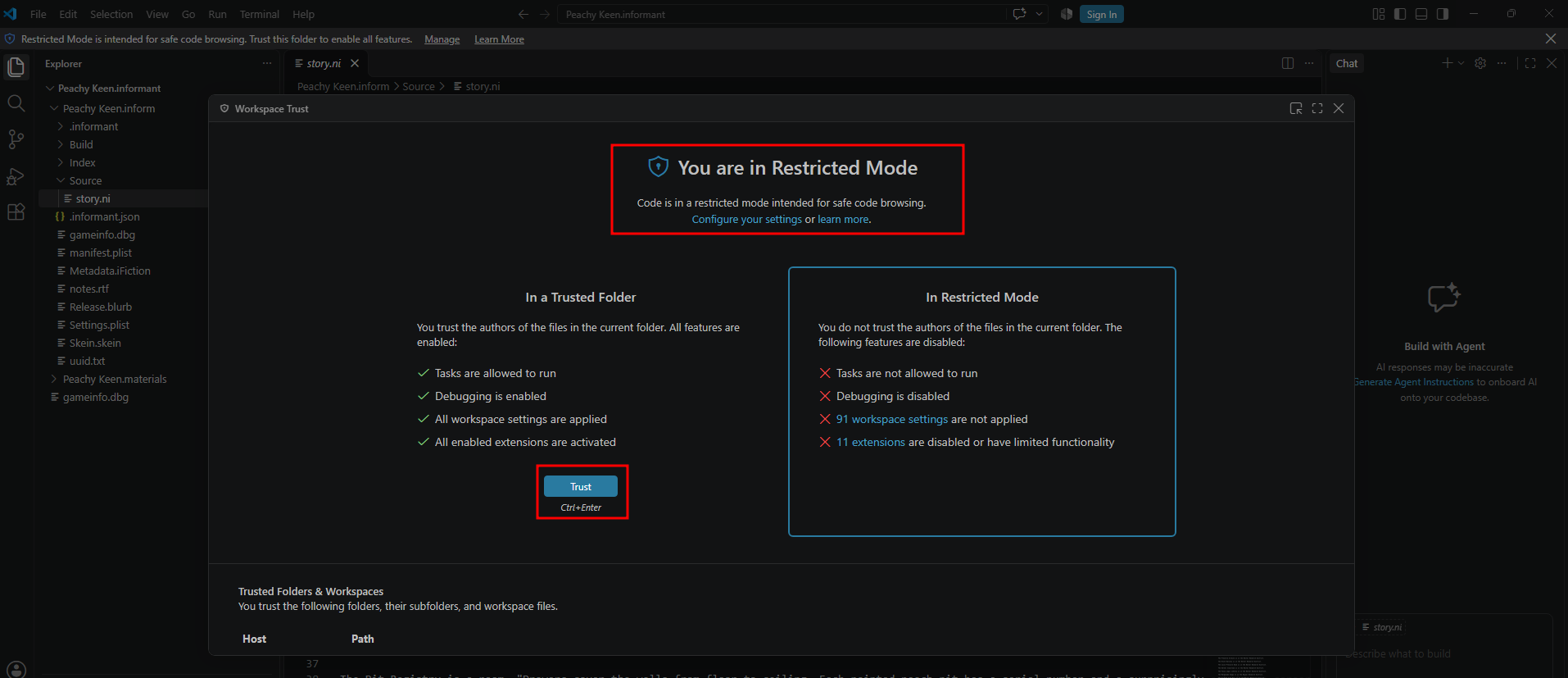Screen dimensions: 1568x678
Task: Open editor more actions ellipsis
Action: pyautogui.click(x=1309, y=63)
